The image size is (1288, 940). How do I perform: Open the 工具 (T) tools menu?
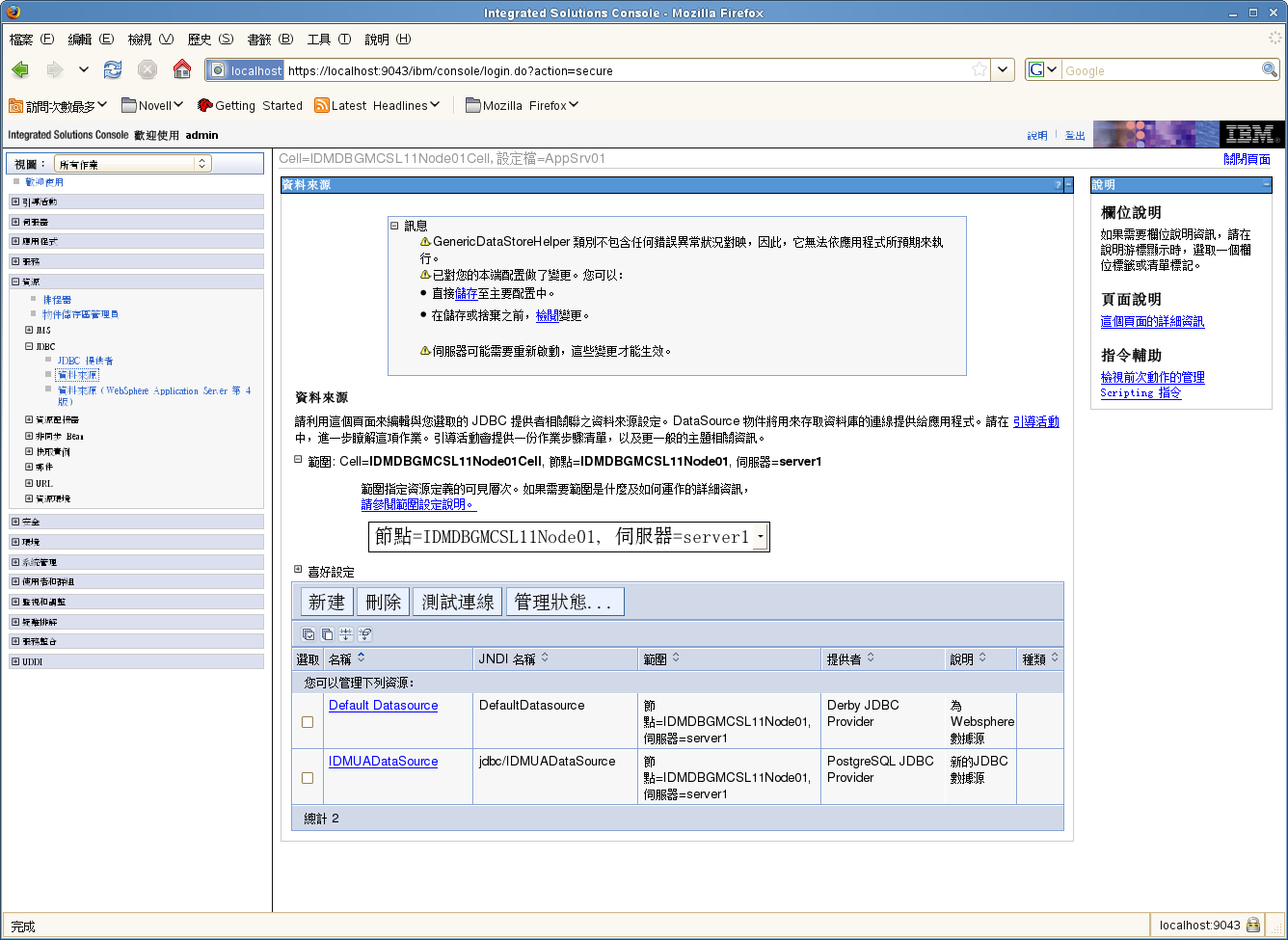[329, 40]
